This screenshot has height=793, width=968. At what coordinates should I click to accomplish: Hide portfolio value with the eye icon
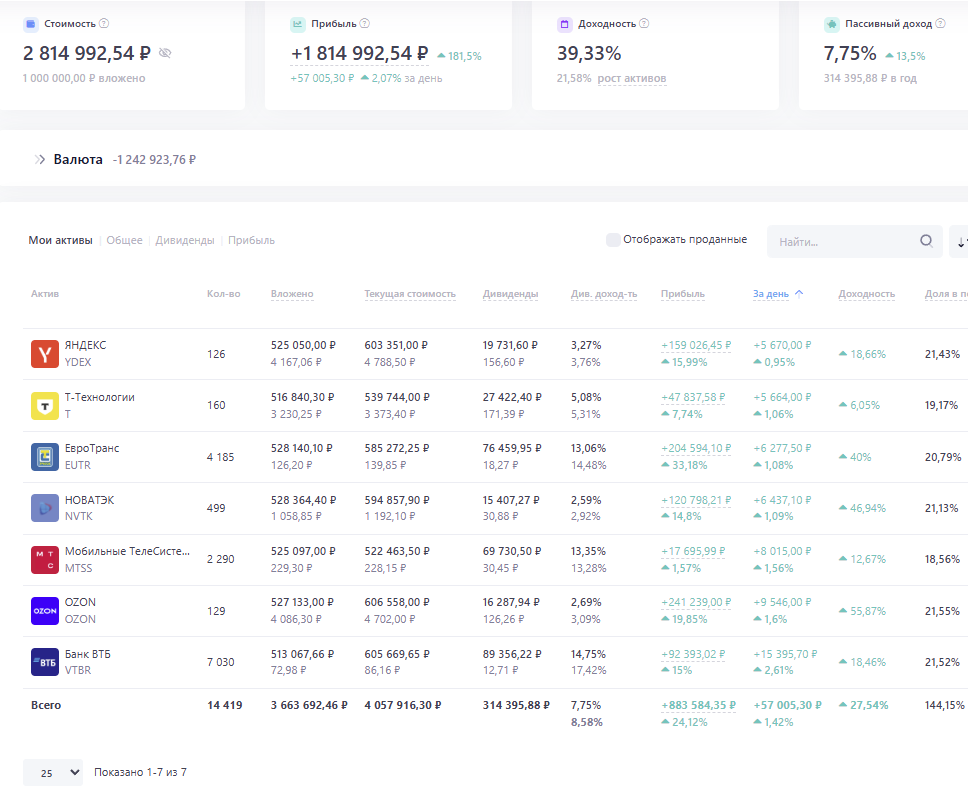point(165,53)
